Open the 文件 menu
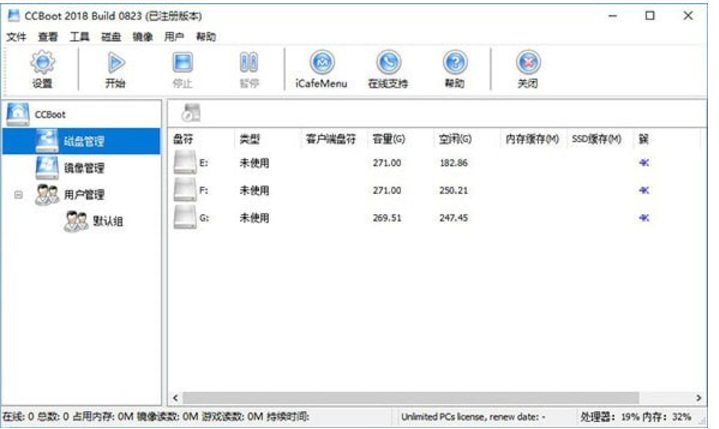 (x=17, y=37)
